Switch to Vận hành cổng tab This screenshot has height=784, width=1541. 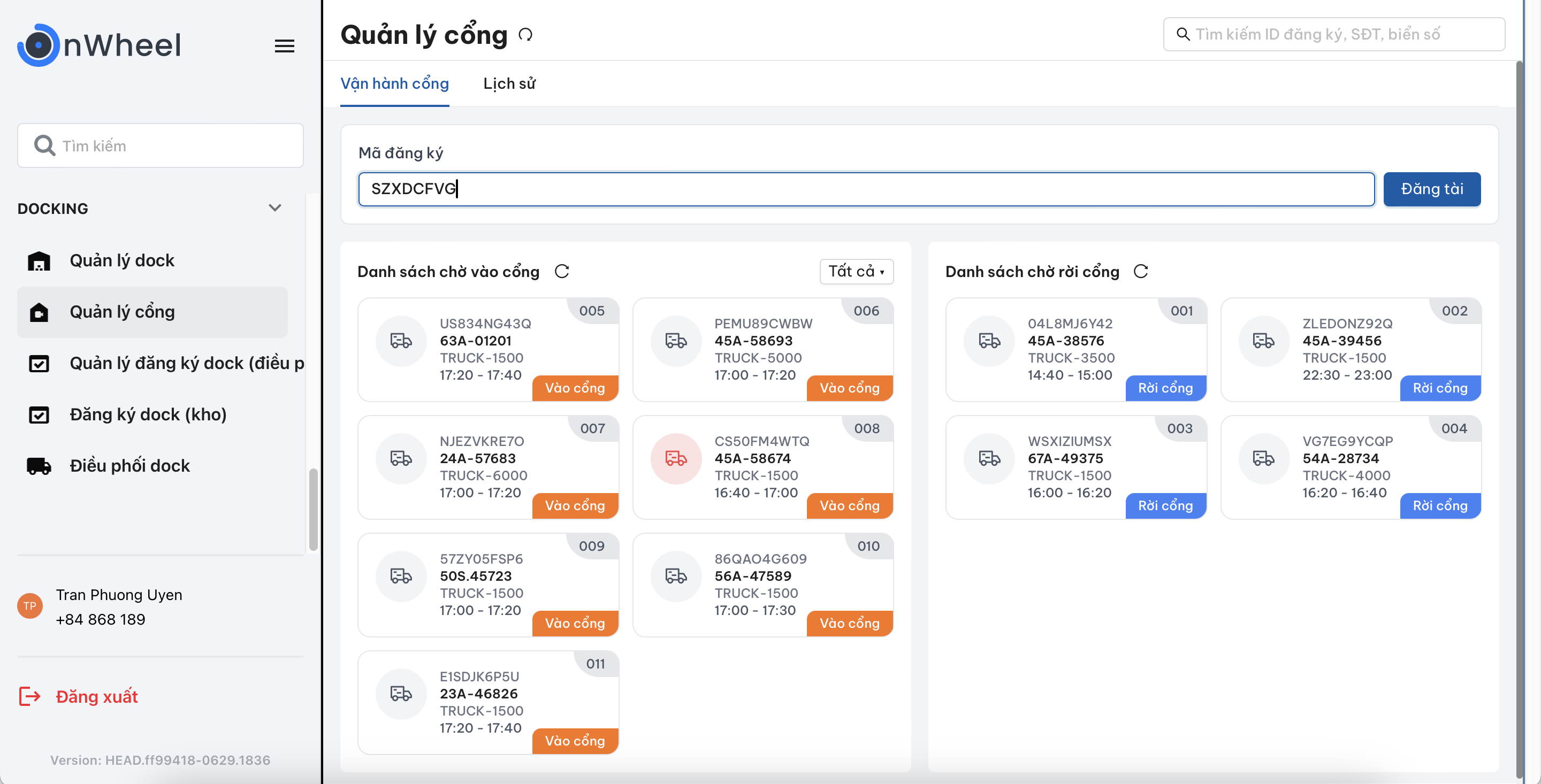tap(395, 84)
